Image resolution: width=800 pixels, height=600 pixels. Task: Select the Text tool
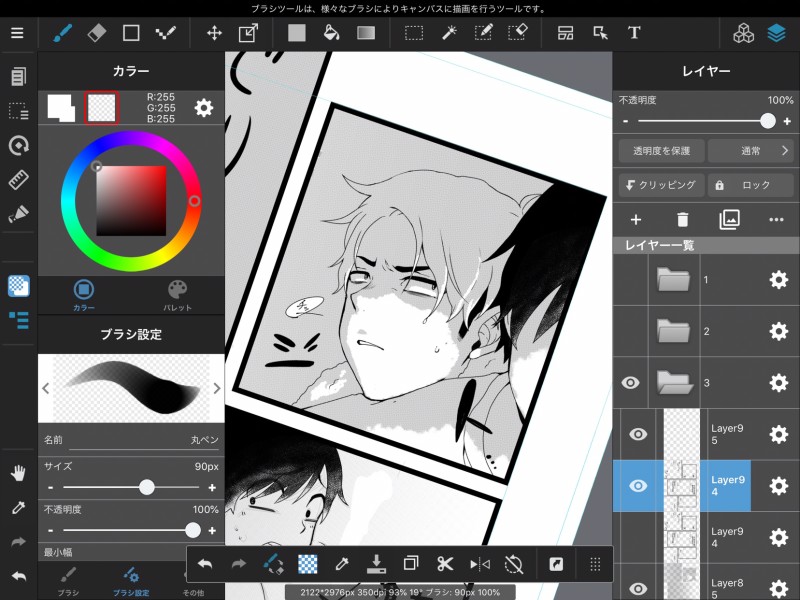634,33
